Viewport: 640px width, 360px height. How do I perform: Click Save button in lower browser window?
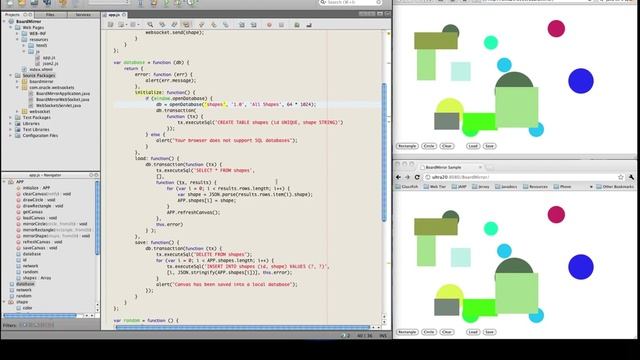point(489,332)
